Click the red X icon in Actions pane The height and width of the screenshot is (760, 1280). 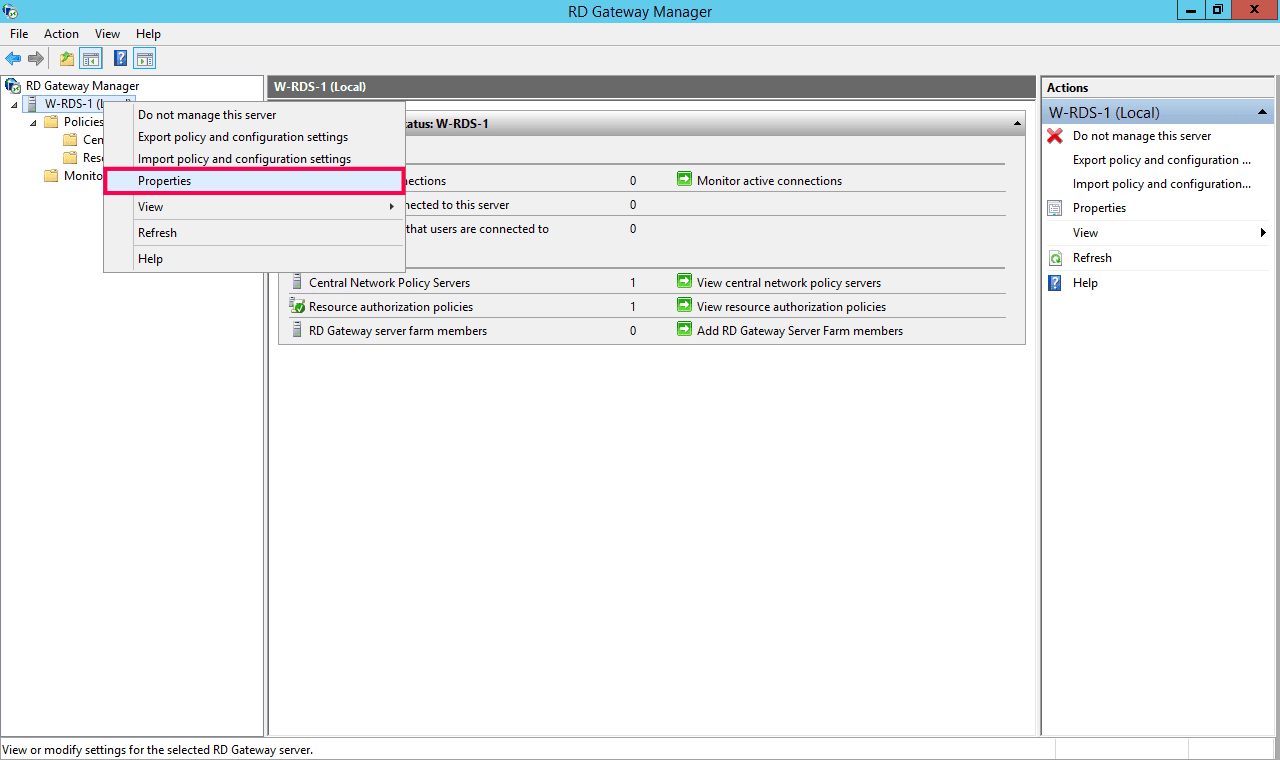pos(1055,136)
